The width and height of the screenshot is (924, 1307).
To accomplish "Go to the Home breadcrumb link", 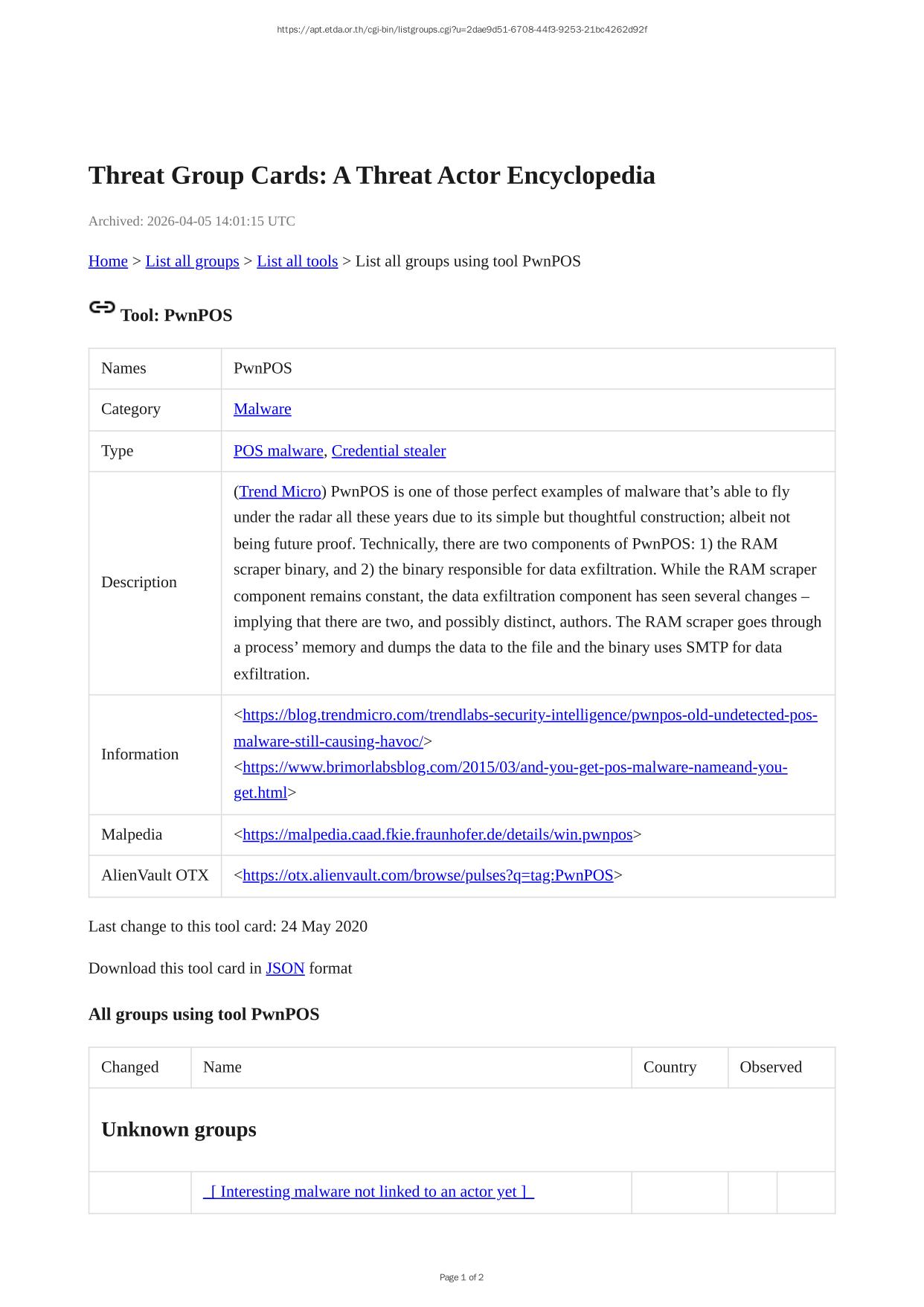I will [108, 261].
